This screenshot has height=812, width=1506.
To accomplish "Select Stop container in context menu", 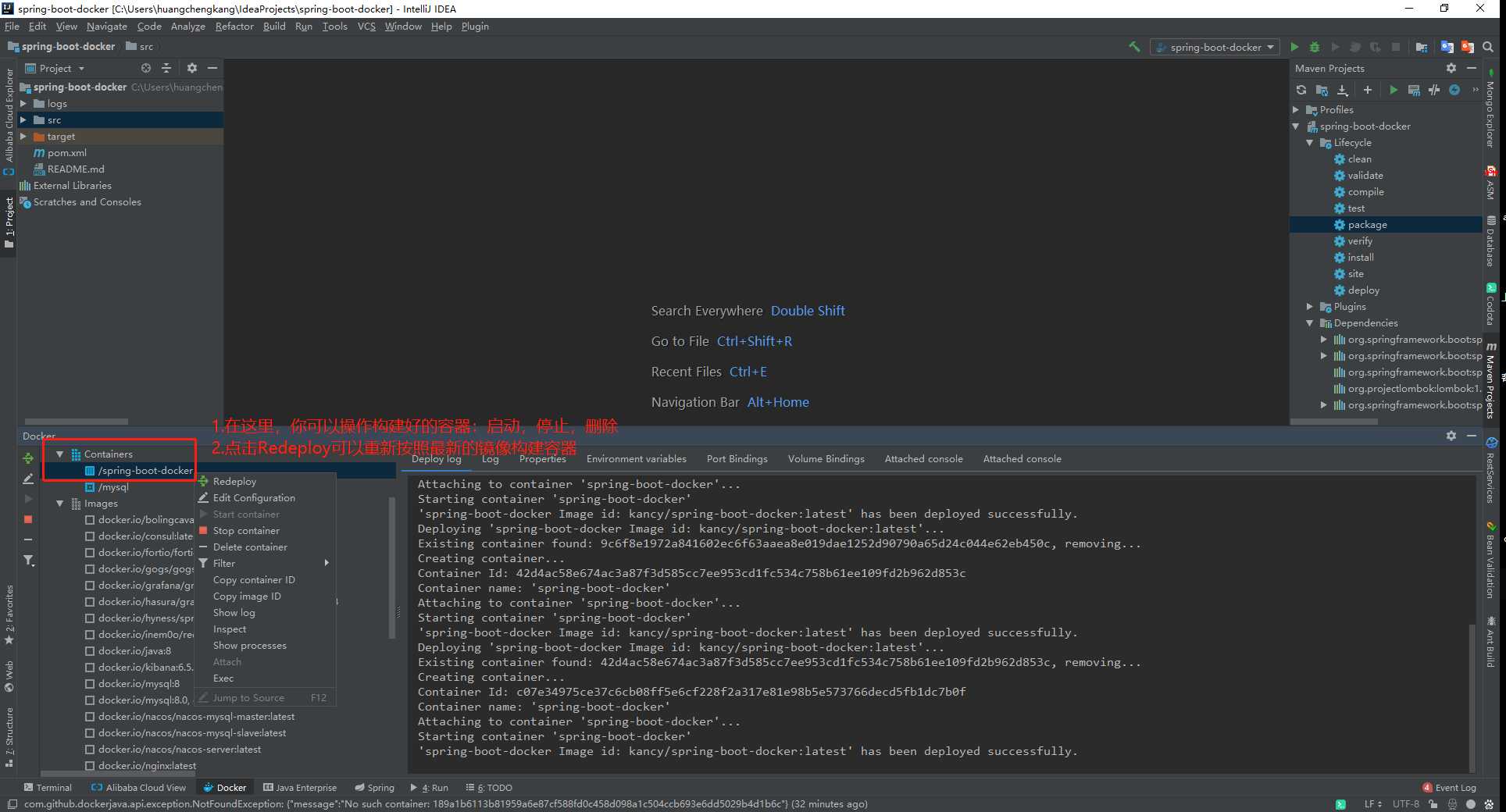I will 266,531.
